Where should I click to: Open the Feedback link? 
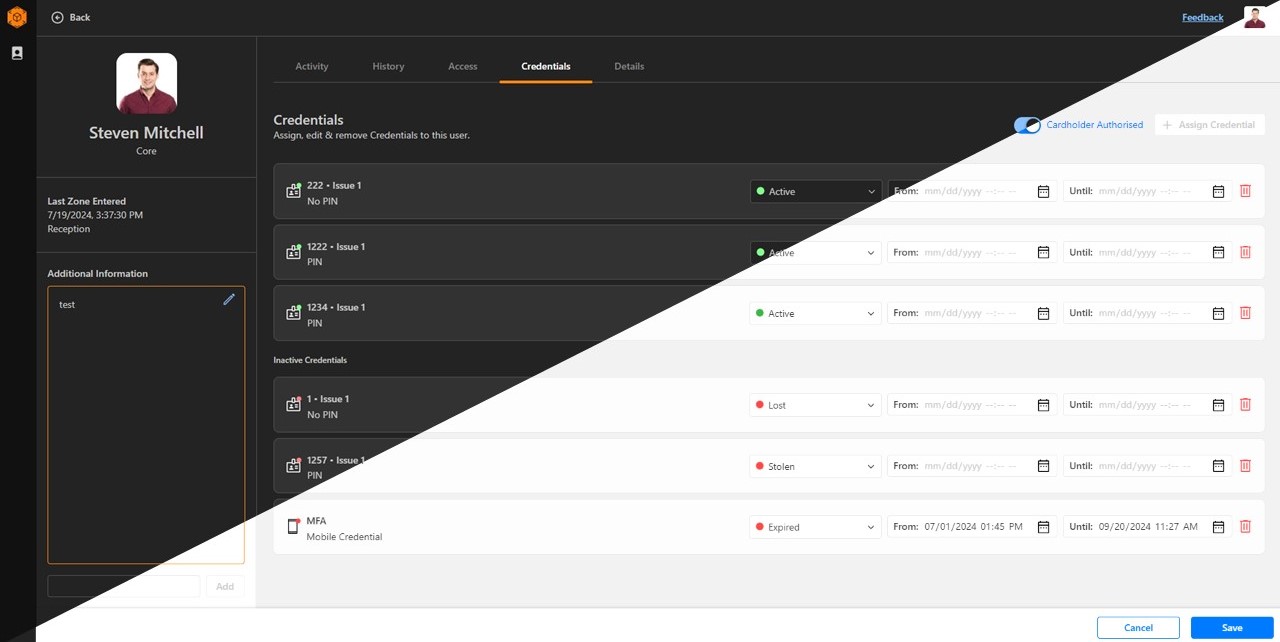[1202, 17]
